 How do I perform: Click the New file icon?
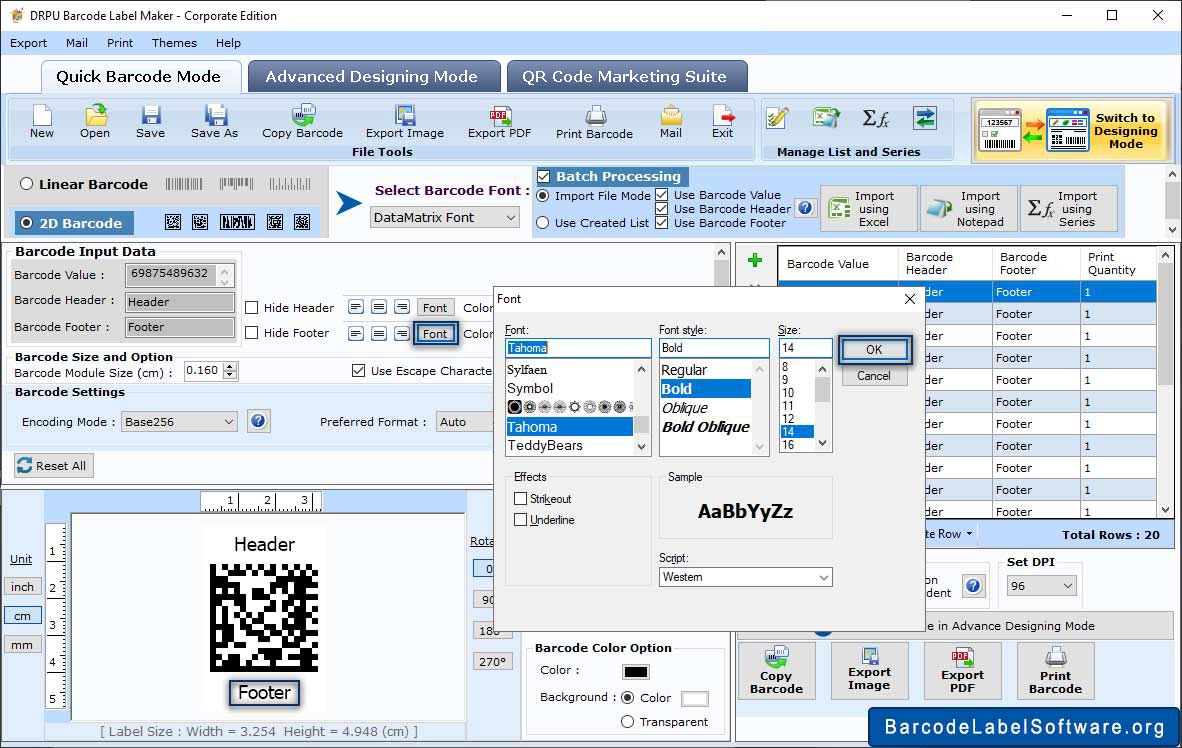pyautogui.click(x=41, y=122)
